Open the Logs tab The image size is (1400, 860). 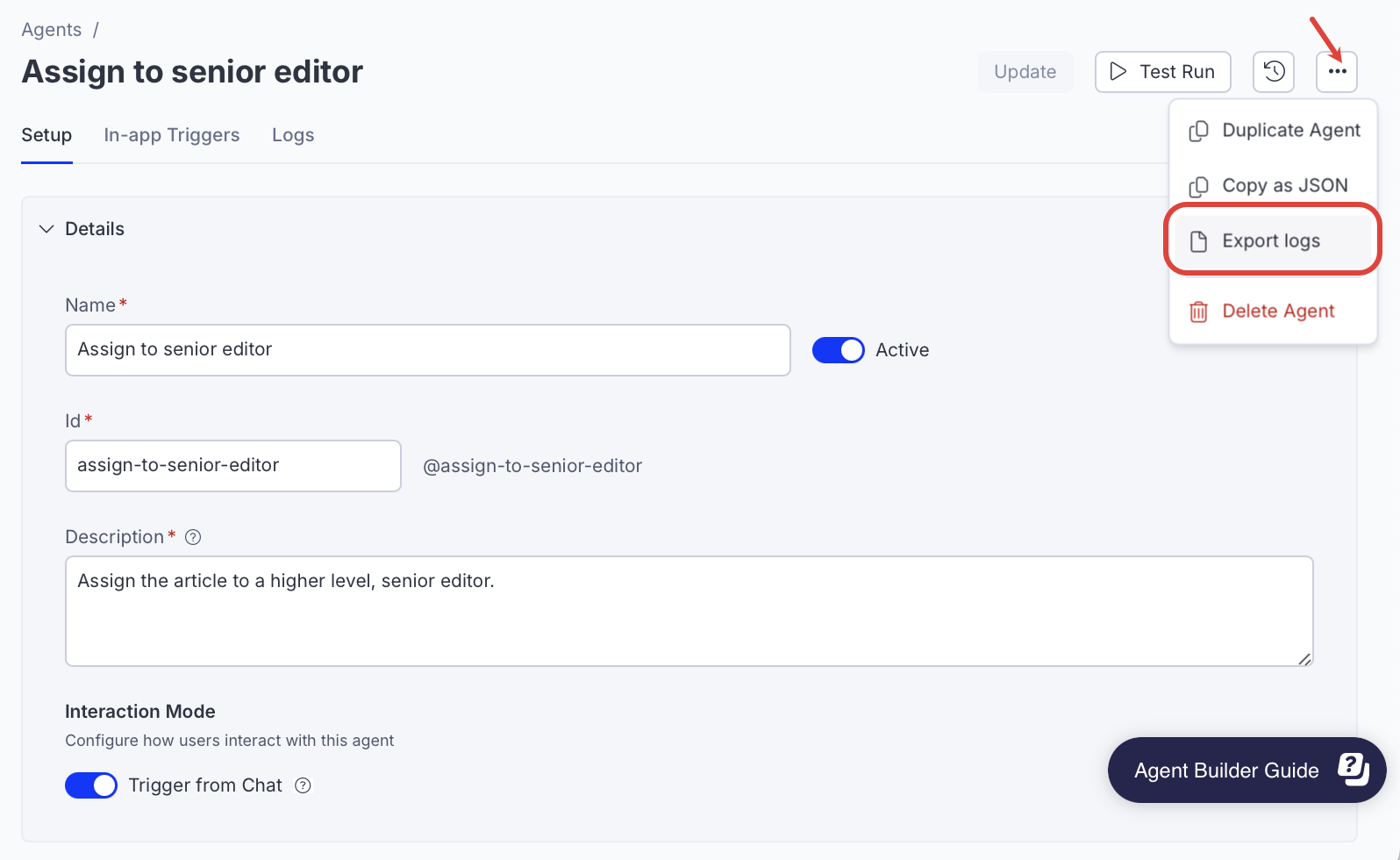click(x=293, y=135)
